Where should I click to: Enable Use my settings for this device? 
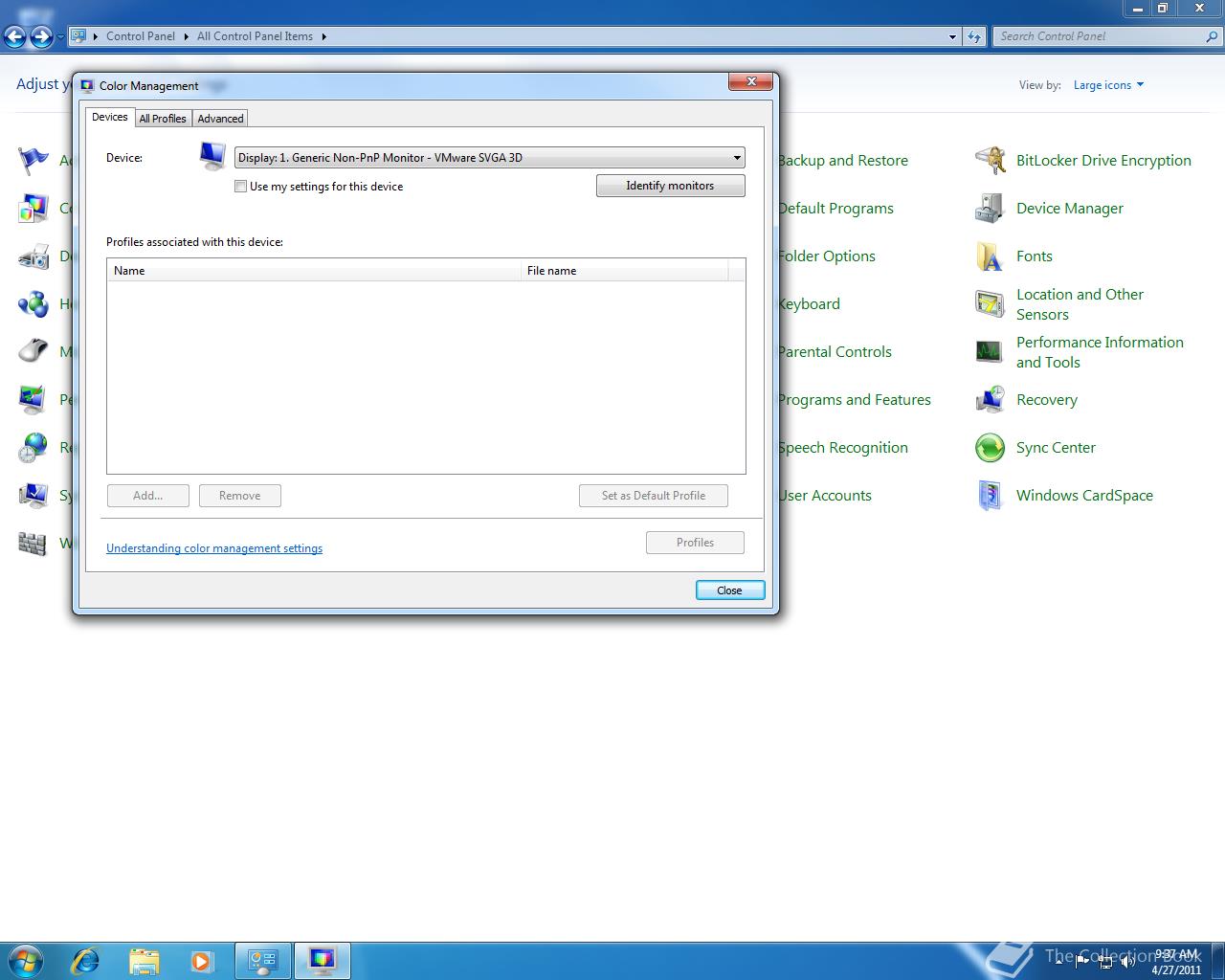click(x=240, y=187)
